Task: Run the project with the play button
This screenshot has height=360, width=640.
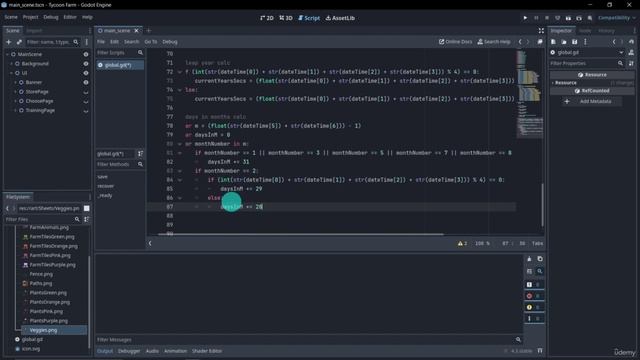Action: (525, 18)
